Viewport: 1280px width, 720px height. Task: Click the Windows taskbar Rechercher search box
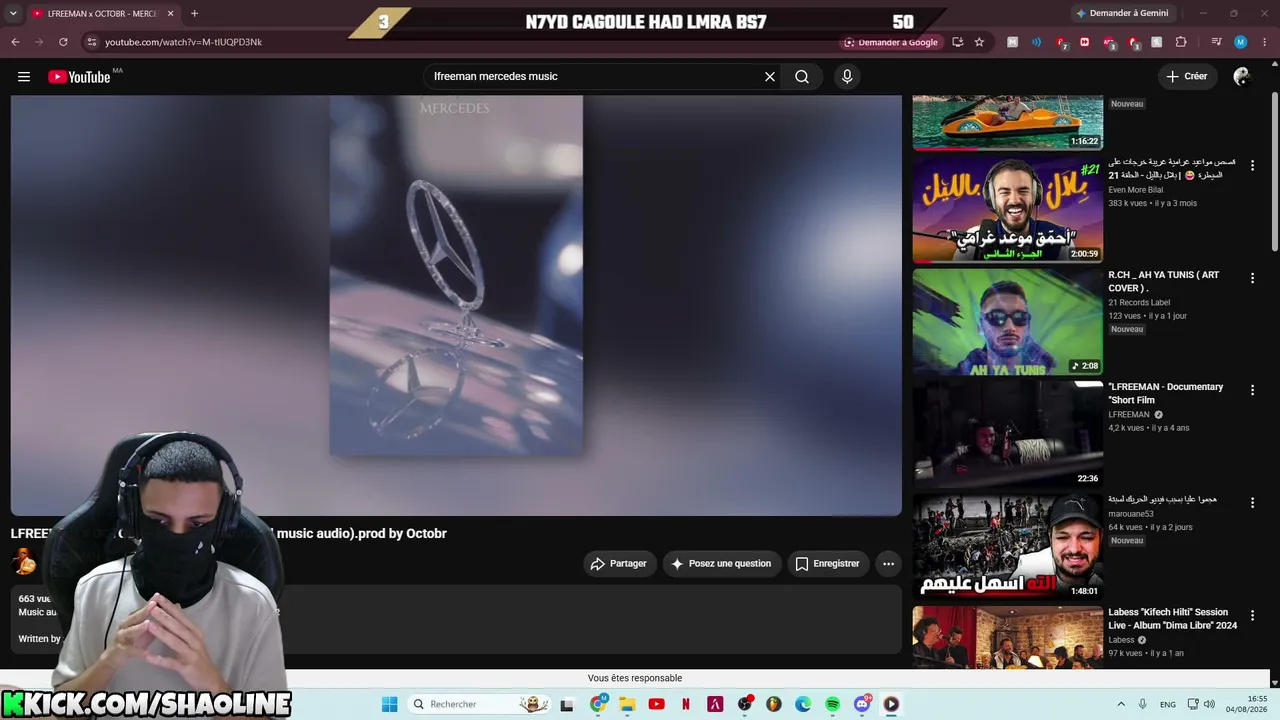pyautogui.click(x=478, y=704)
